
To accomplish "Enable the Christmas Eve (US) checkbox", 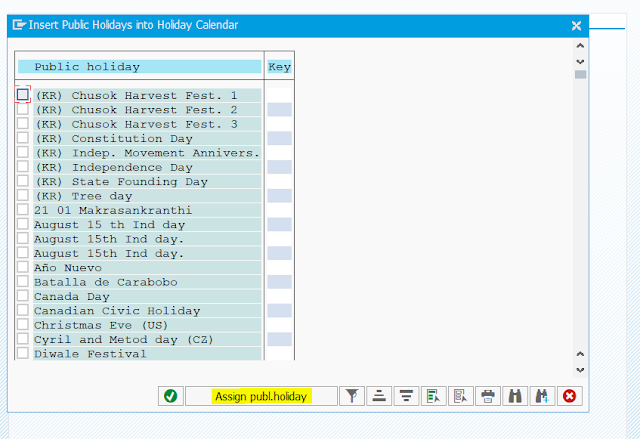I will tap(23, 325).
